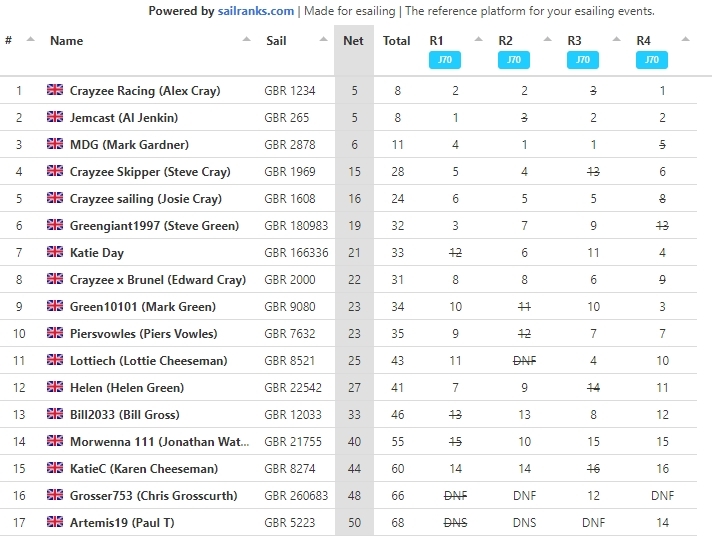This screenshot has height=552, width=712.
Task: Click the J70 badge under R3
Action: click(x=583, y=60)
